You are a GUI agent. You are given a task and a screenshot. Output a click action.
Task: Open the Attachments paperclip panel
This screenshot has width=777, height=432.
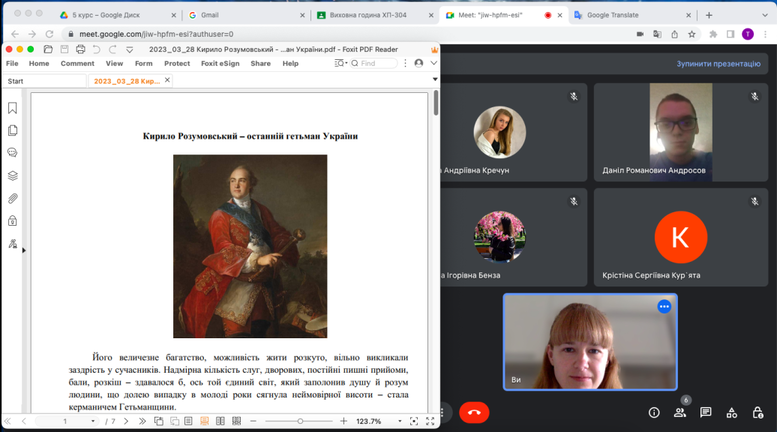click(12, 198)
